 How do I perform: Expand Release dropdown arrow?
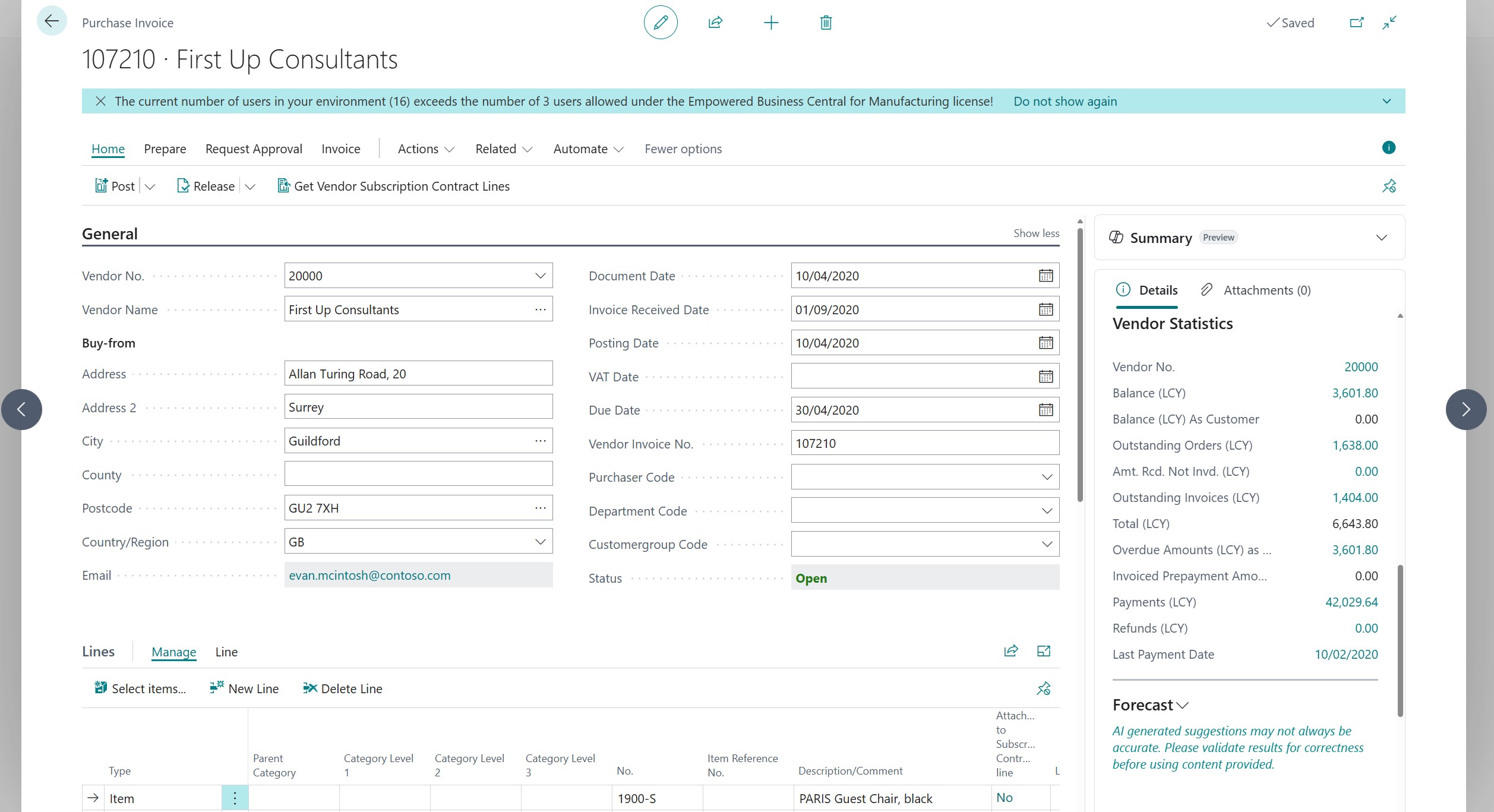pyautogui.click(x=250, y=187)
